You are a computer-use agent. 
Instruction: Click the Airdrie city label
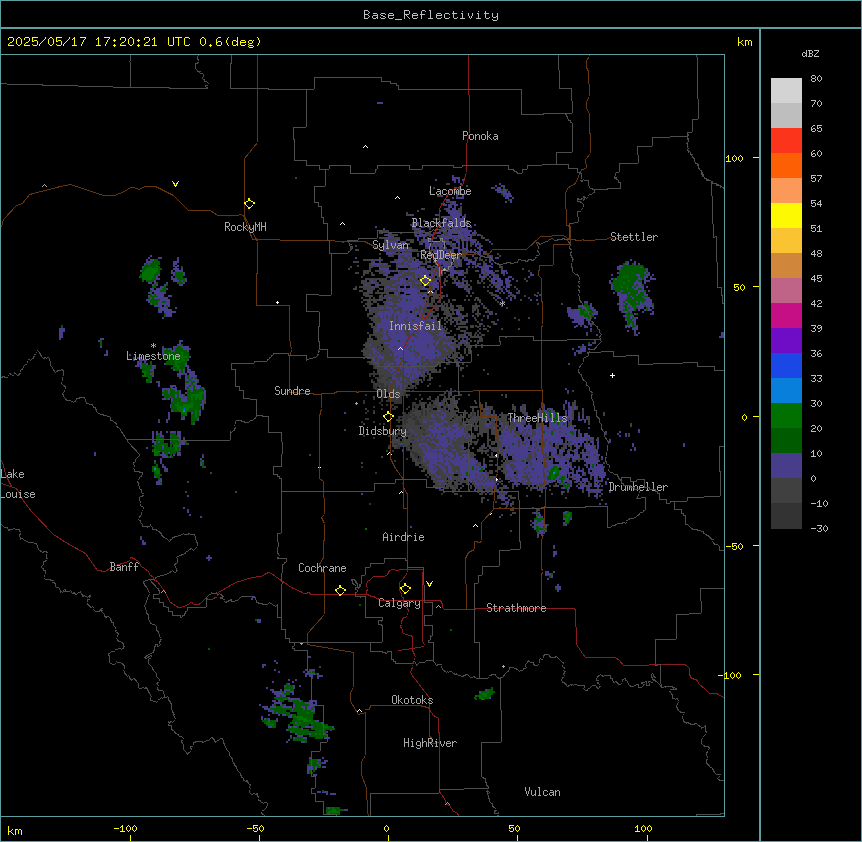(x=404, y=537)
